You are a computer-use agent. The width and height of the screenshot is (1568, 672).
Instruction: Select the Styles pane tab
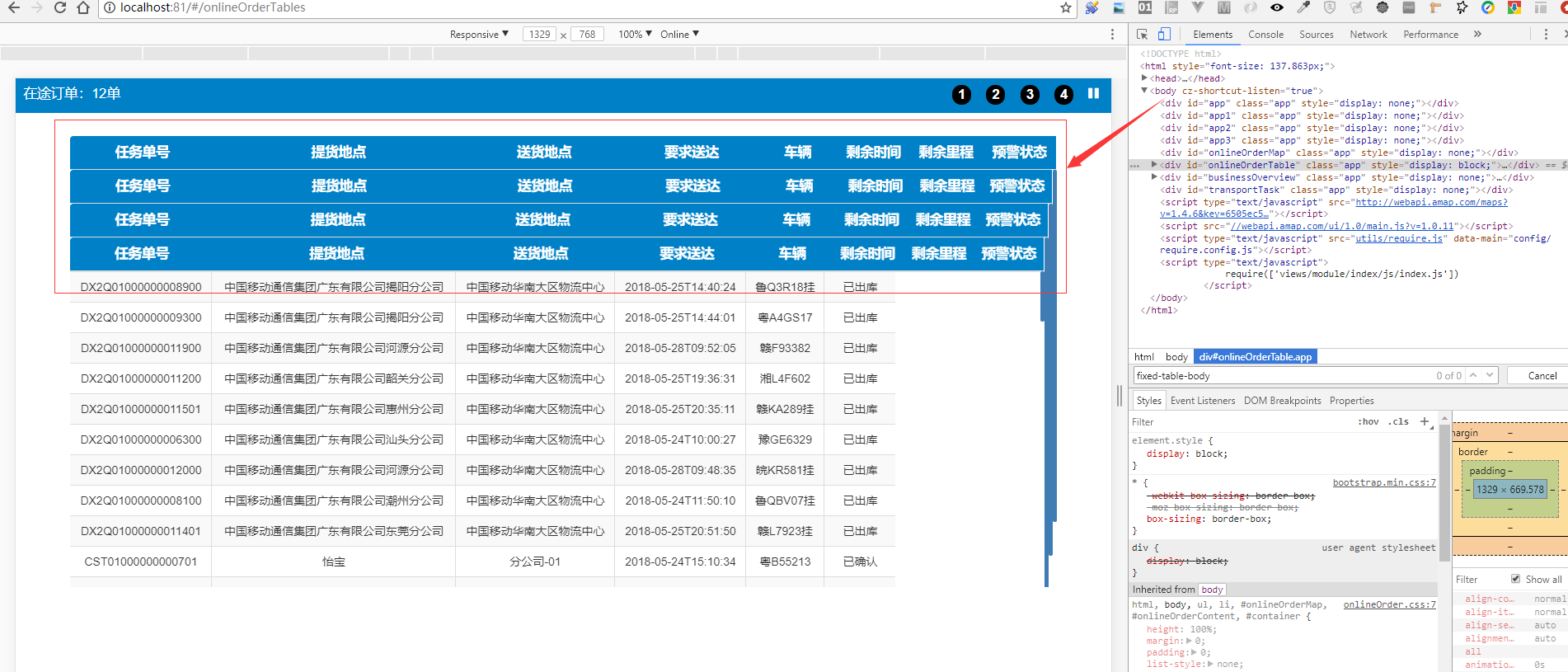[x=1148, y=401]
